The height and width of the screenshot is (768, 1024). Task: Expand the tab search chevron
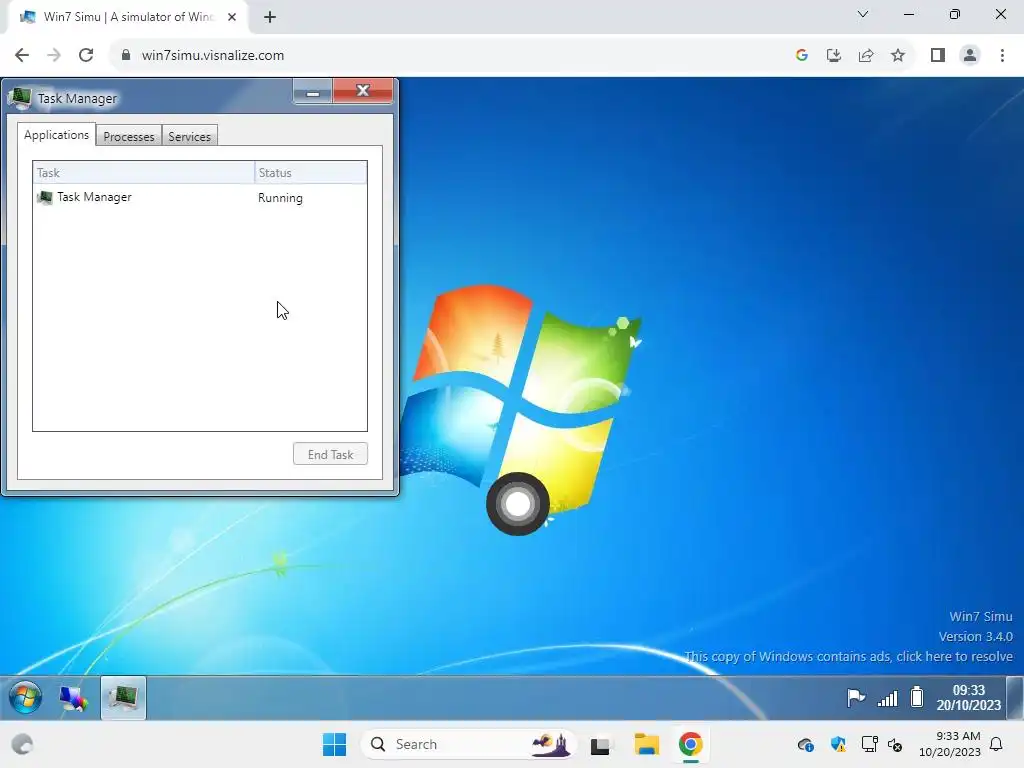pos(863,14)
